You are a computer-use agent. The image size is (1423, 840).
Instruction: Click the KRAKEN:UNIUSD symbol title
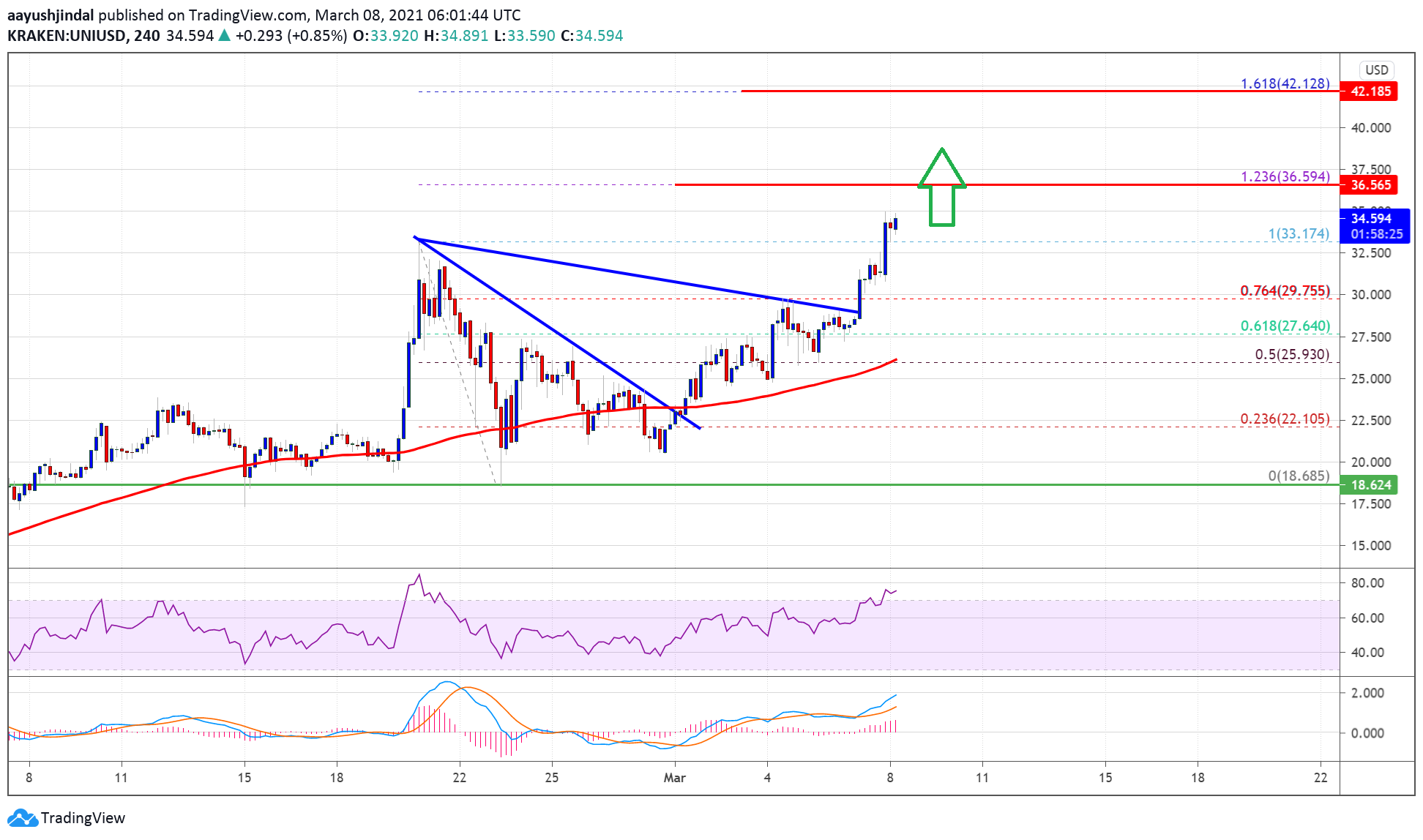[x=66, y=35]
